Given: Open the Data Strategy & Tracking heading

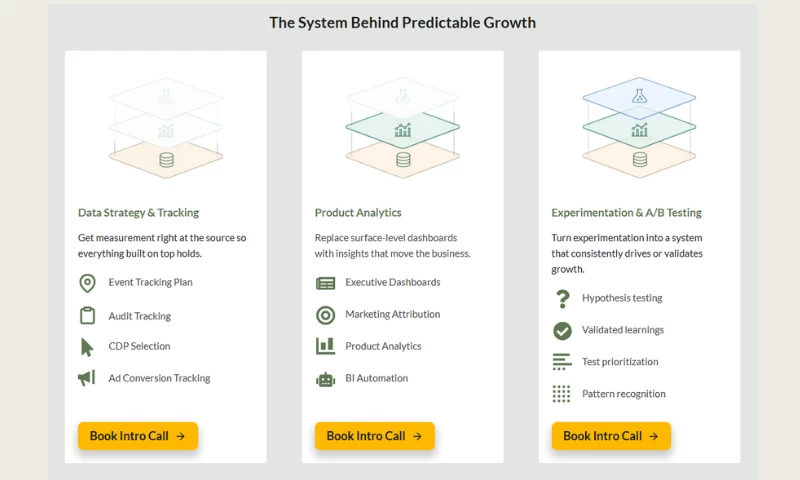Looking at the screenshot, I should (x=138, y=213).
